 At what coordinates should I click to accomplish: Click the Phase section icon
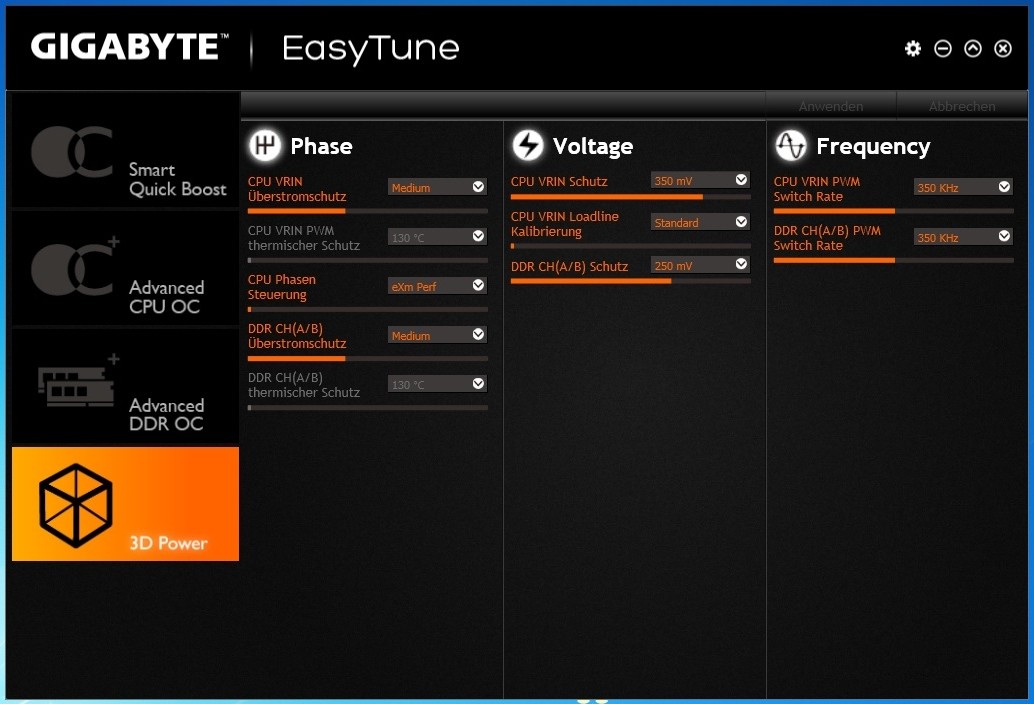coord(265,145)
